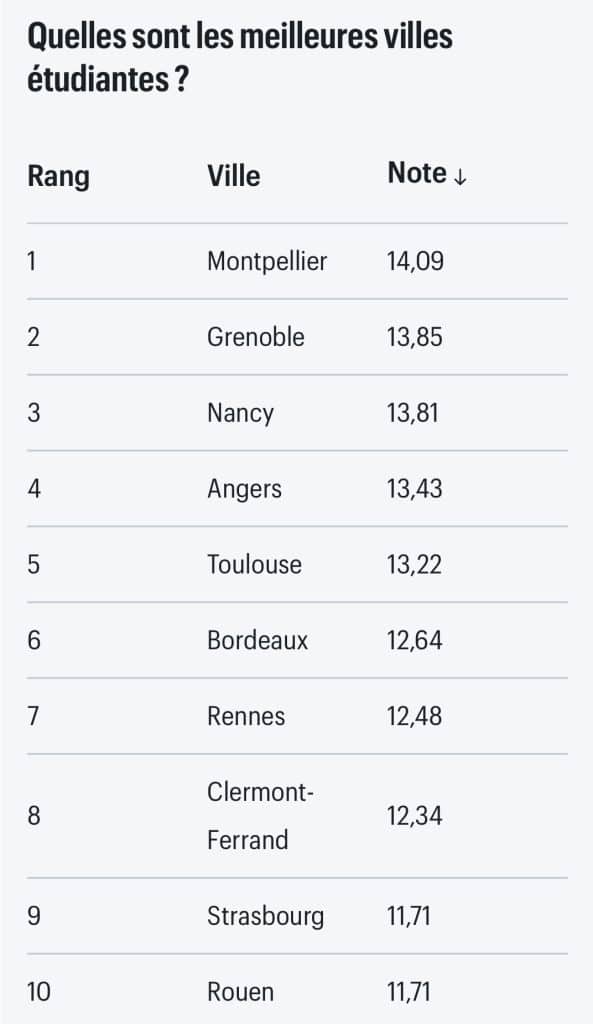Screen dimensions: 593x1024
Task: Select the 12,34 score value
Action: [x=415, y=816]
